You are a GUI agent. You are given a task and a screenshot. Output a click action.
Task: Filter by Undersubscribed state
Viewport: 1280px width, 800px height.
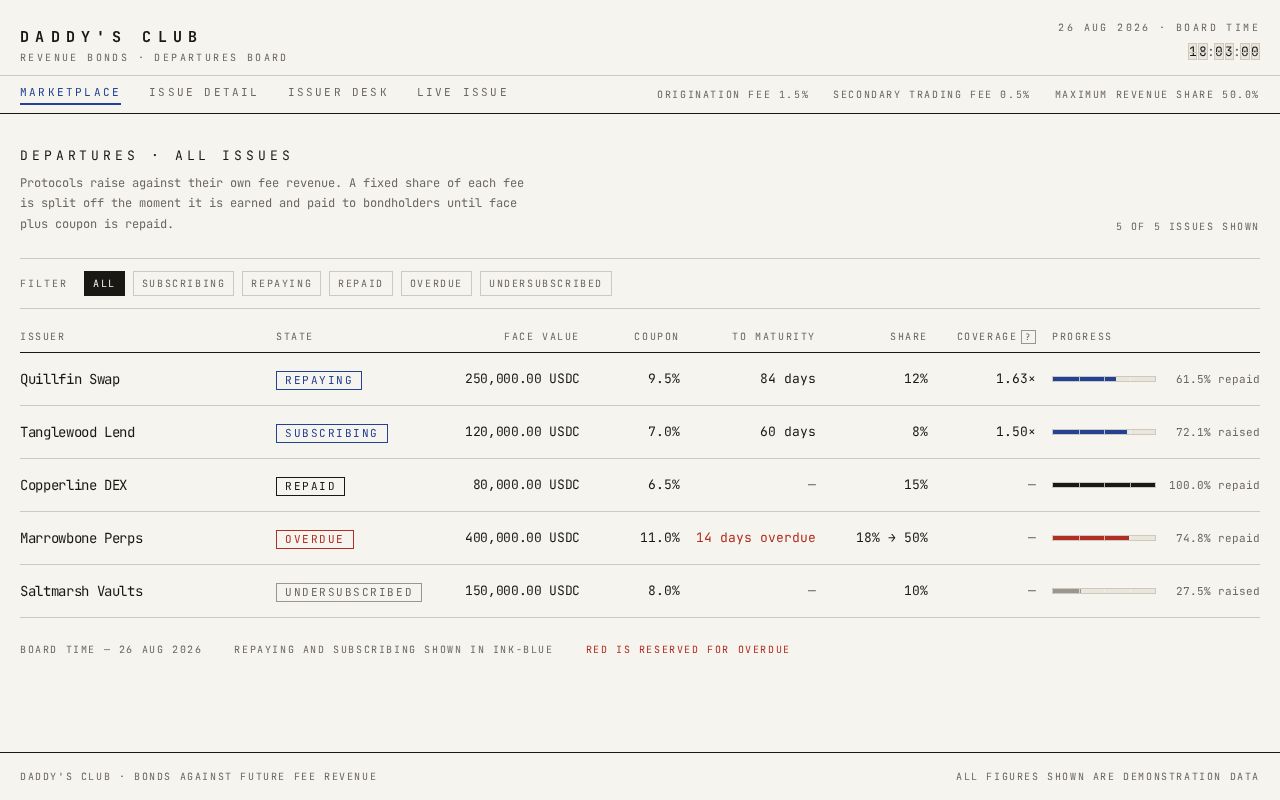click(546, 284)
